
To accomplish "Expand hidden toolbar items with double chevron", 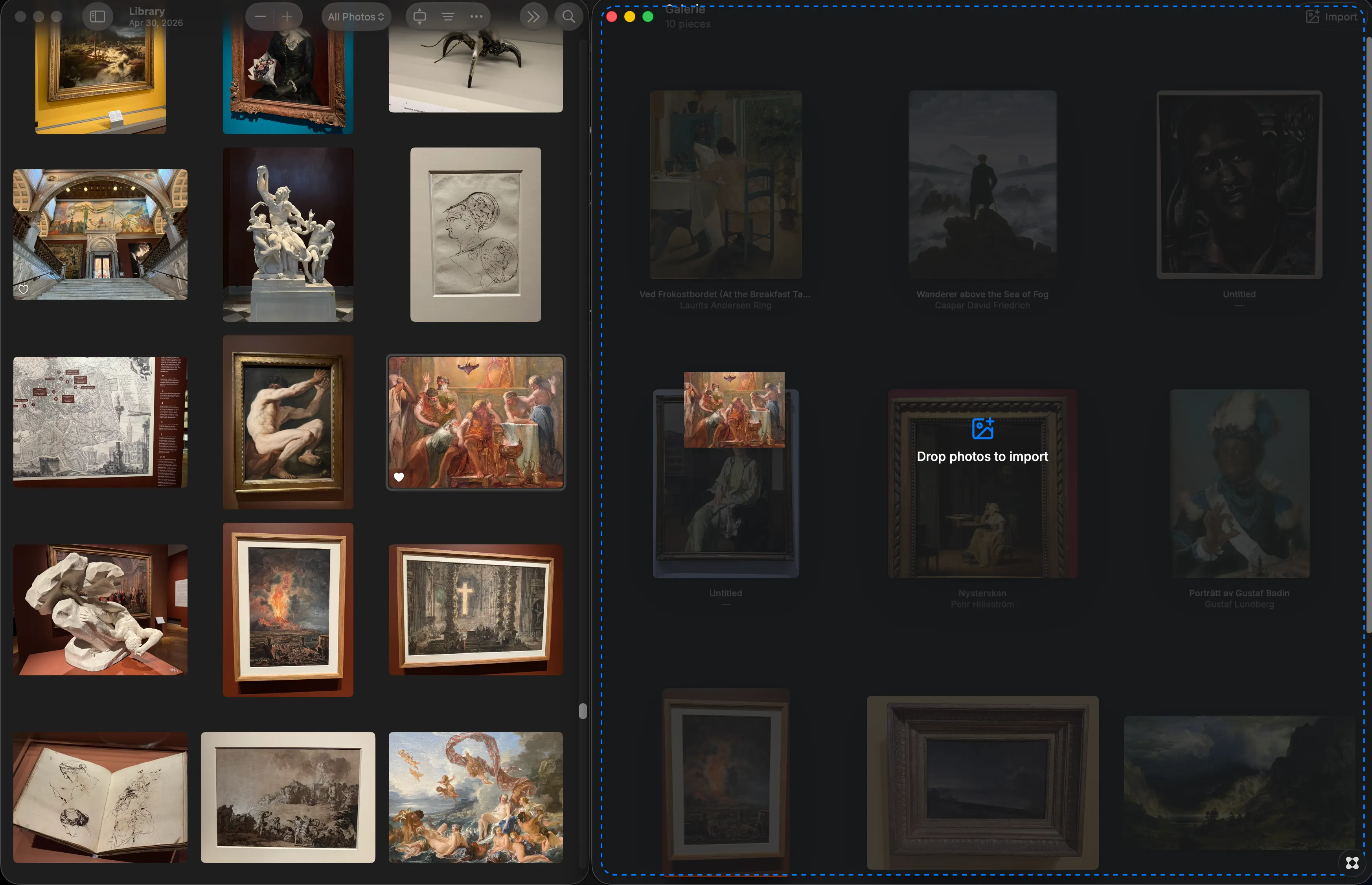I will (533, 17).
